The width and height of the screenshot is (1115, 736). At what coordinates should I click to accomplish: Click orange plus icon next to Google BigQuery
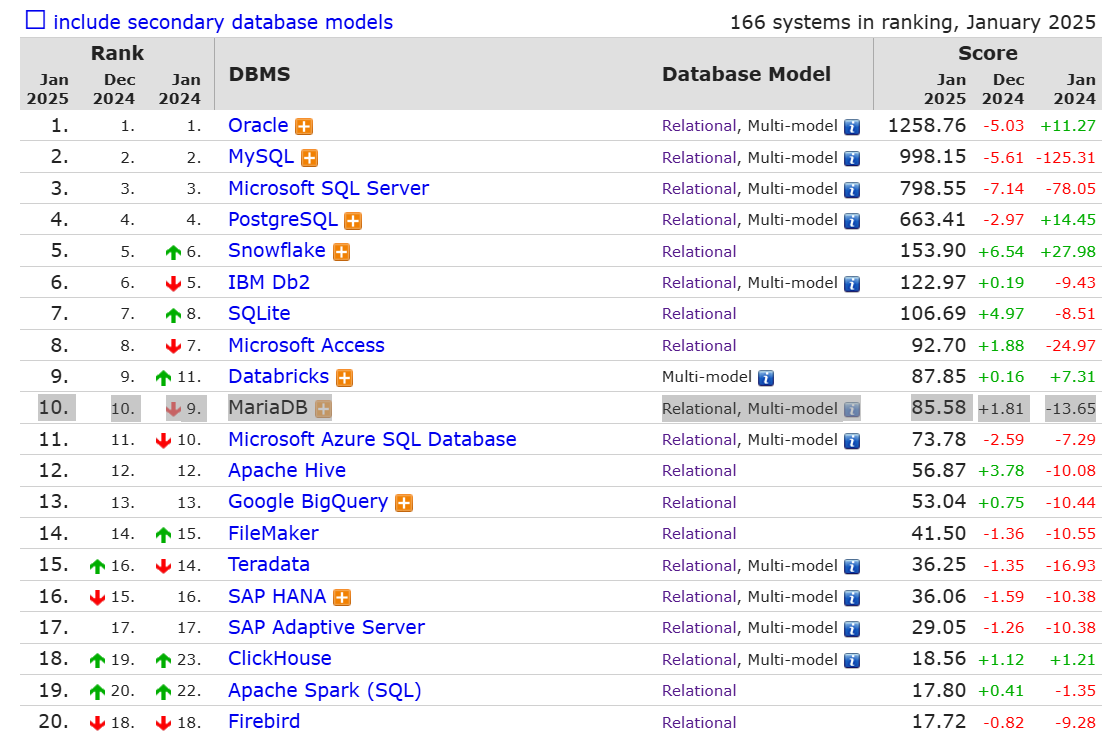click(x=404, y=503)
